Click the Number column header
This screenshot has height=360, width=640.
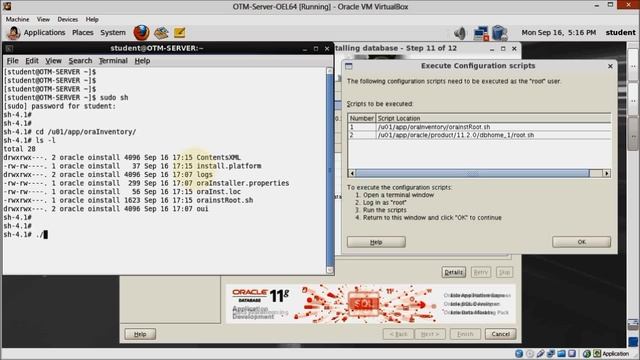coord(362,118)
